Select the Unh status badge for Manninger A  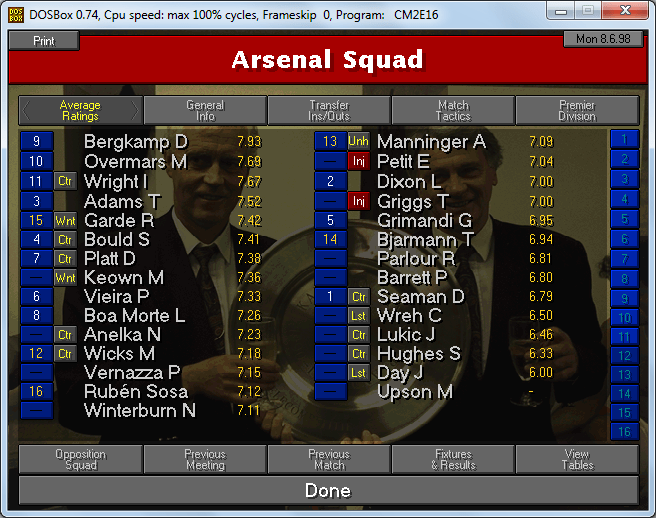(x=359, y=141)
